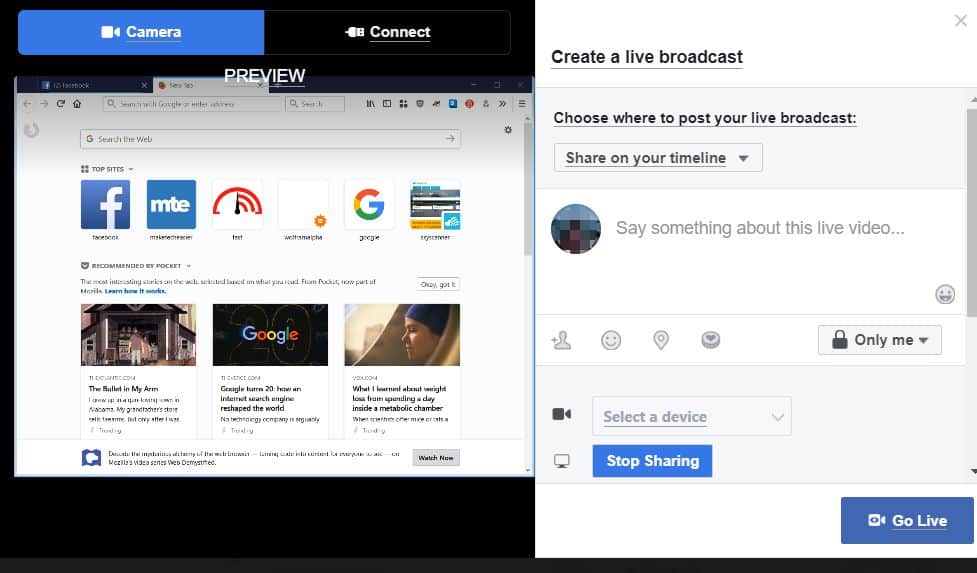Click the Okay, got it button
977x573 pixels.
(438, 284)
